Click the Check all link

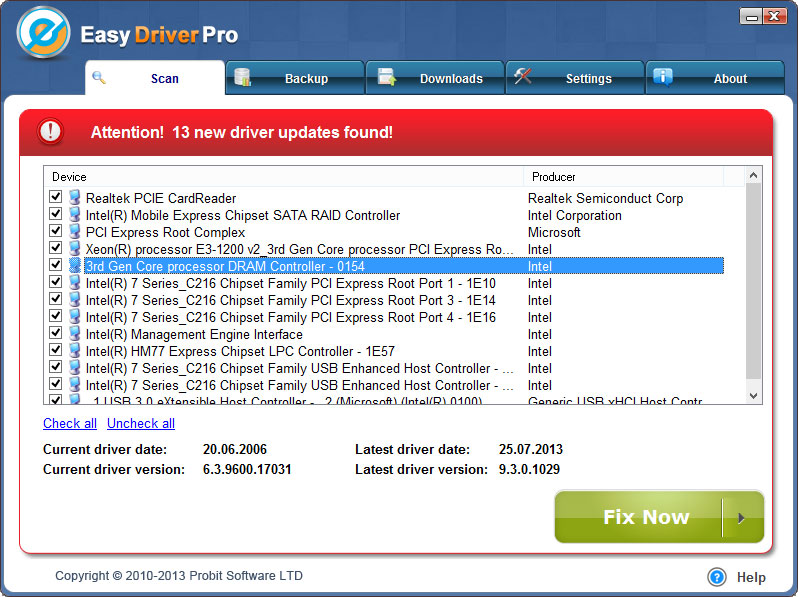[x=70, y=423]
